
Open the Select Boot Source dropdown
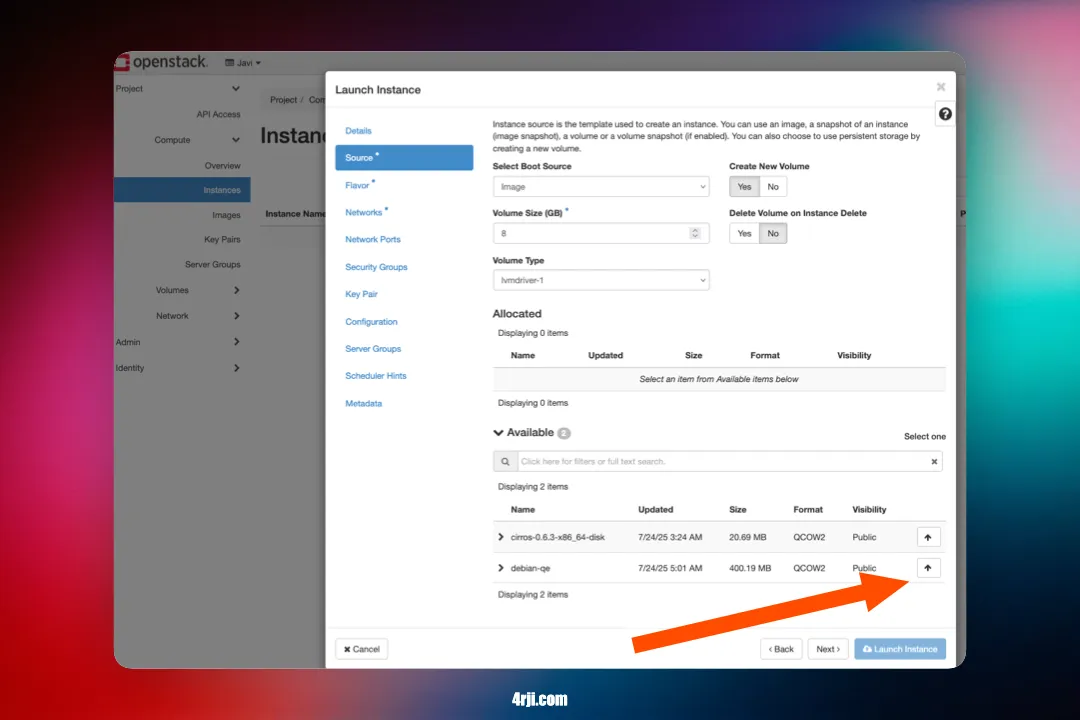coord(600,186)
